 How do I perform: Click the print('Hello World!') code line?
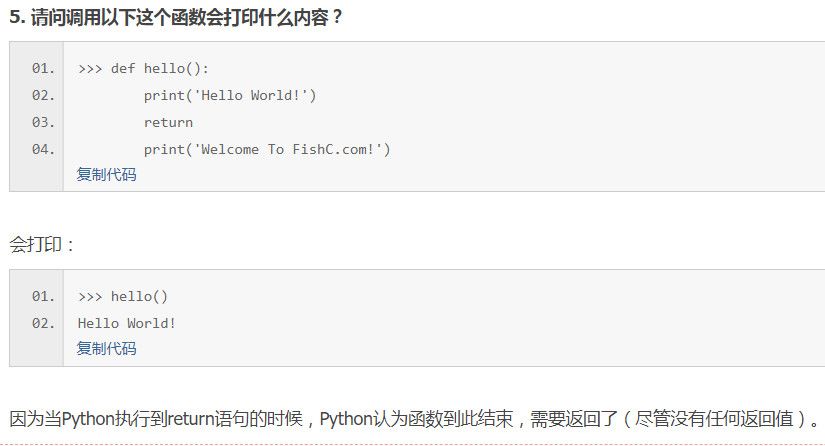click(x=229, y=96)
